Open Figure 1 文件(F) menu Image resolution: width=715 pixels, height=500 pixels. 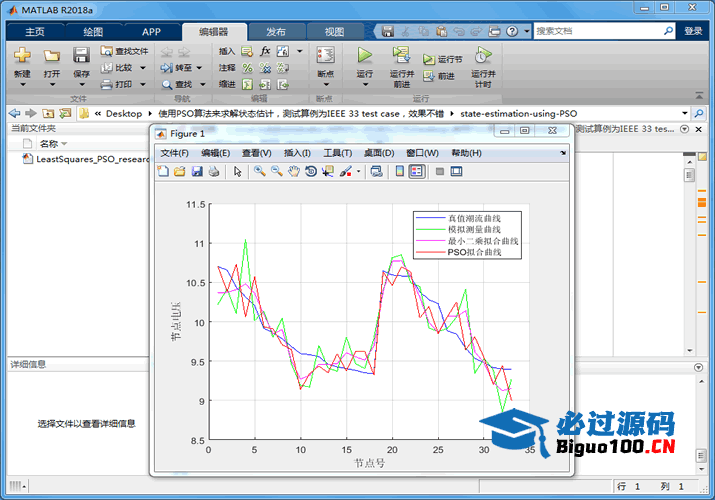(174, 153)
